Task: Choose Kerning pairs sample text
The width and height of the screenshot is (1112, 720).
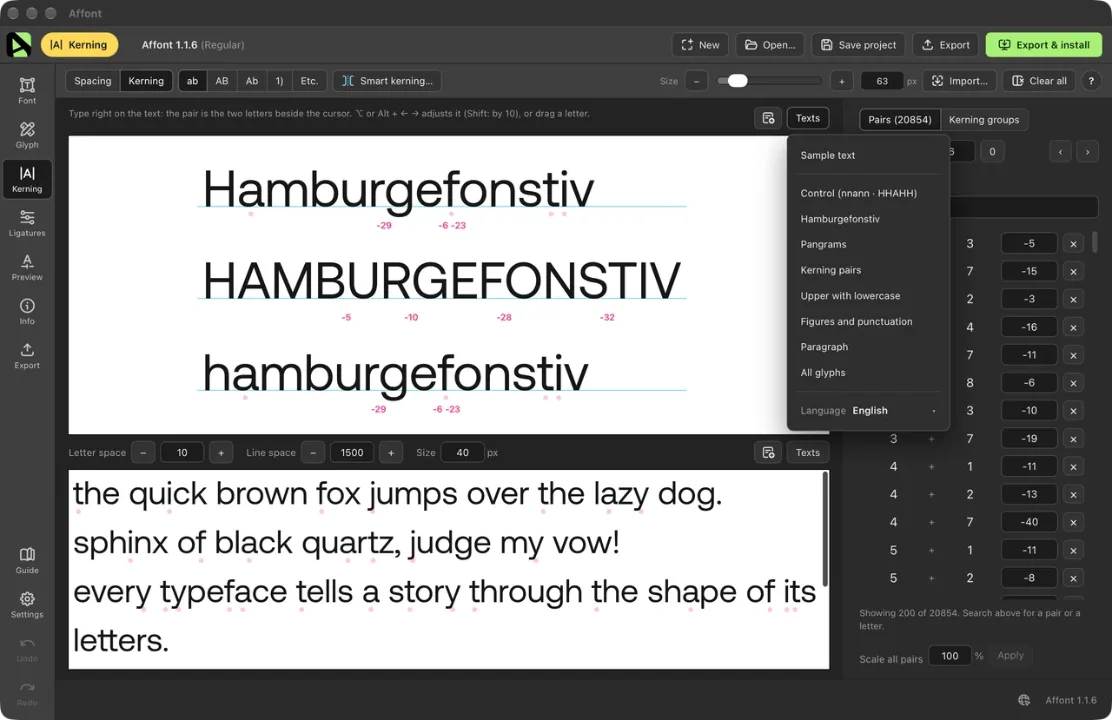Action: [831, 270]
